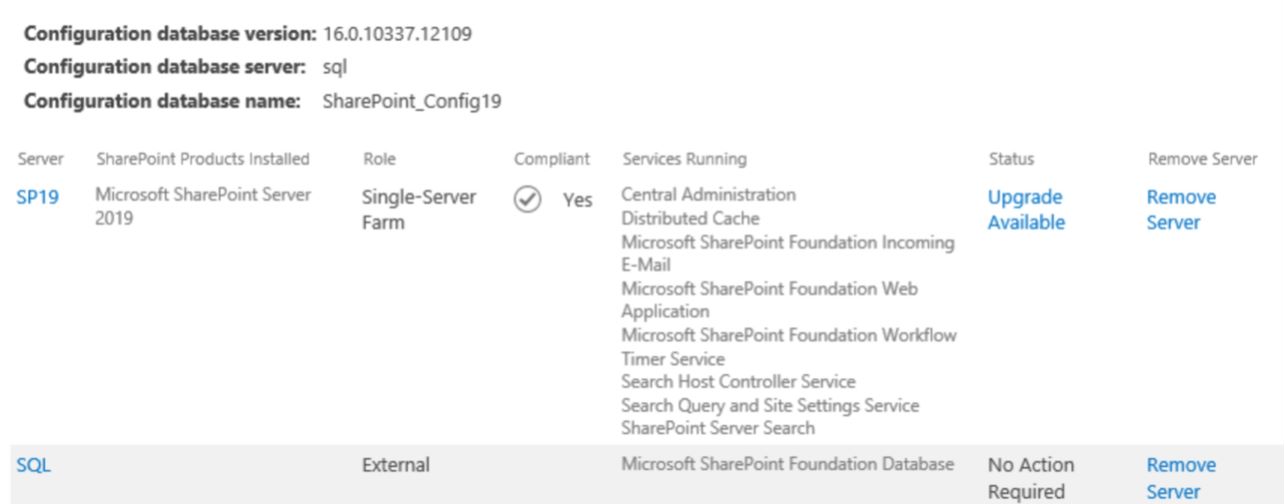The image size is (1284, 504).
Task: Click the No Action Required status
Action: 1031,478
